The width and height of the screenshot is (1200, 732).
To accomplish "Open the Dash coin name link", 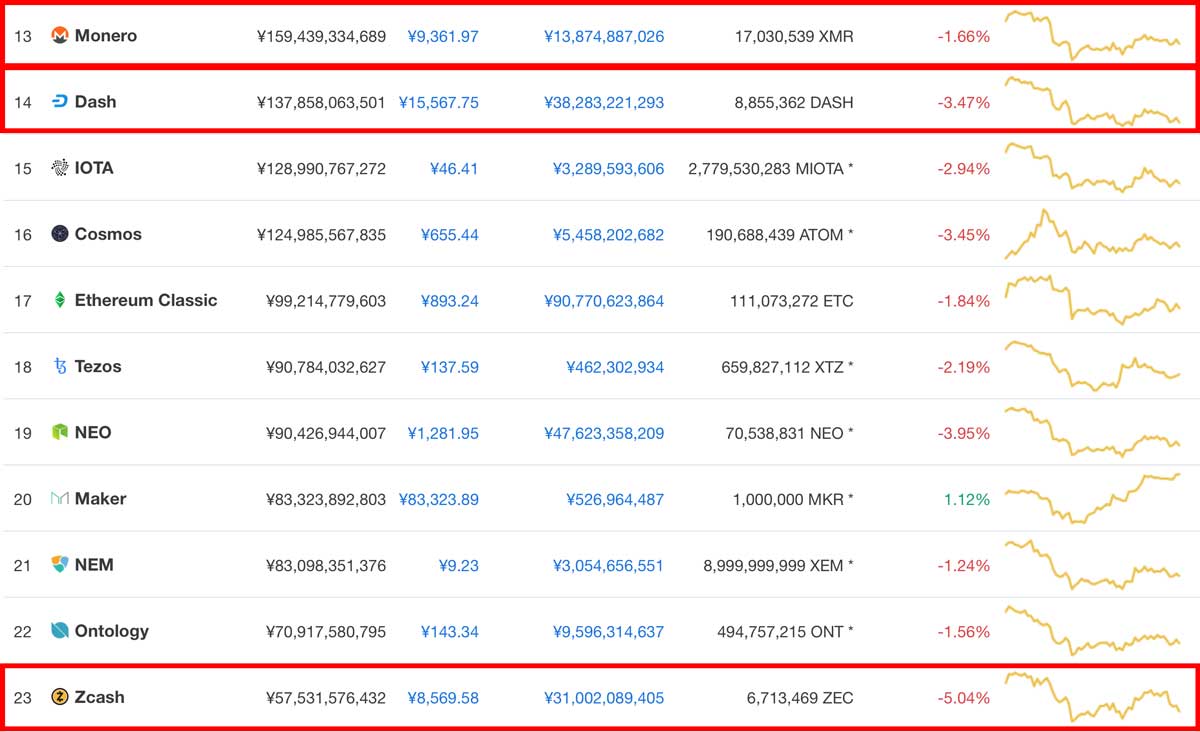I will (95, 102).
